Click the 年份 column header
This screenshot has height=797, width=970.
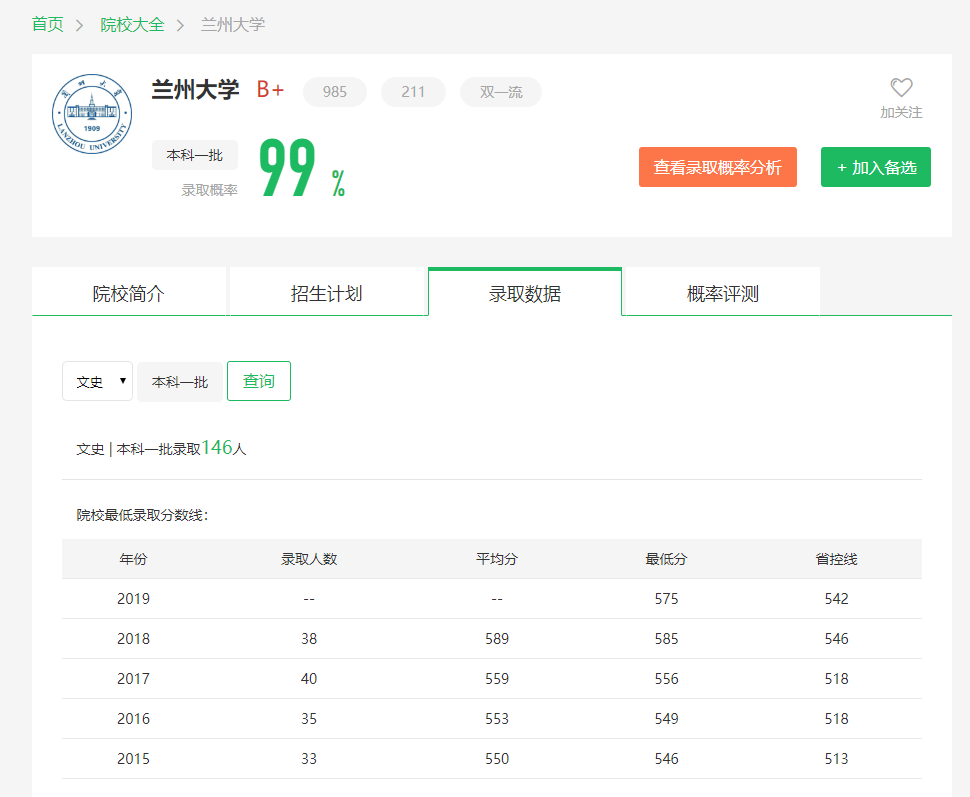[x=133, y=559]
